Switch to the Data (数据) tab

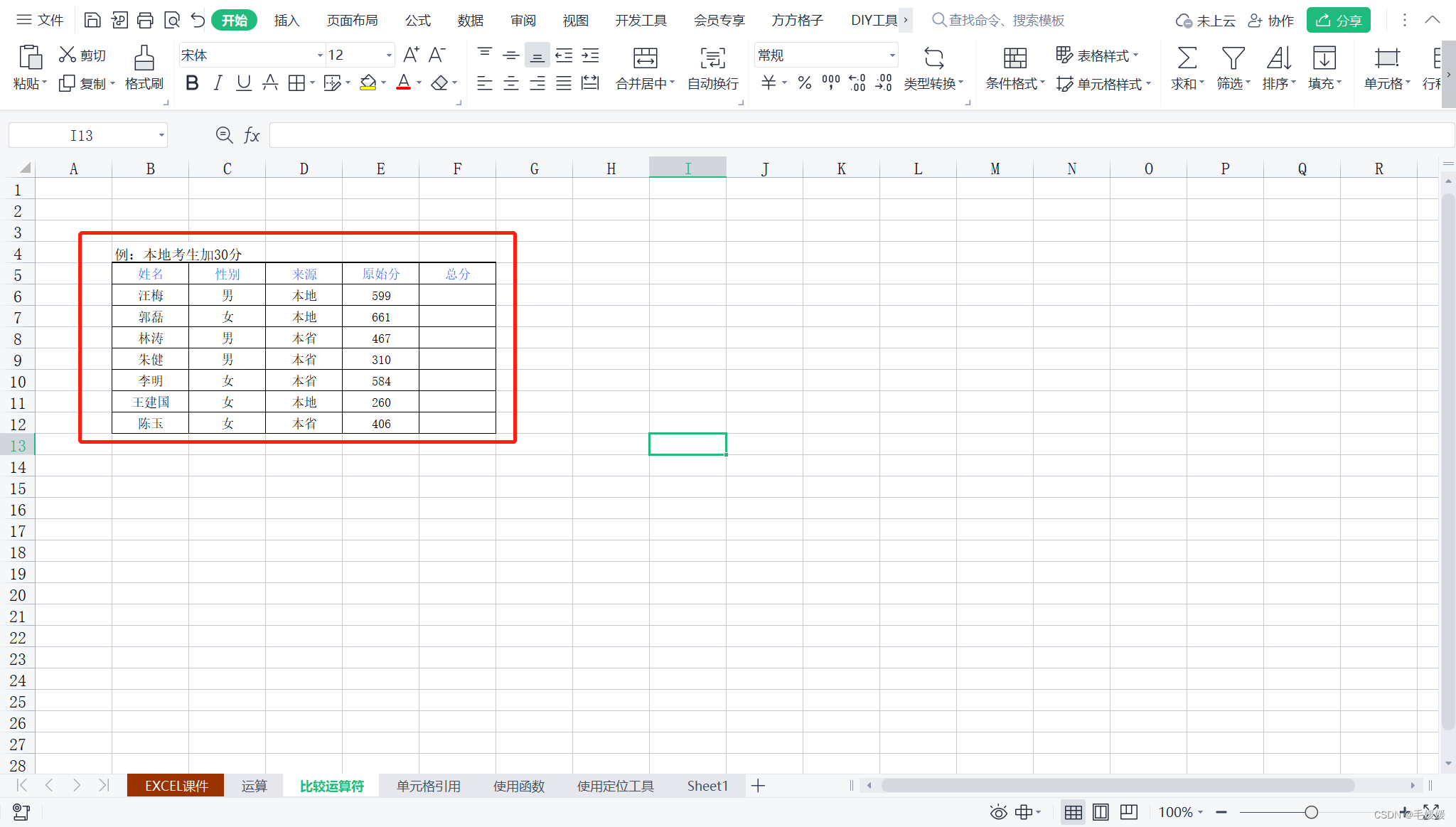coord(470,21)
